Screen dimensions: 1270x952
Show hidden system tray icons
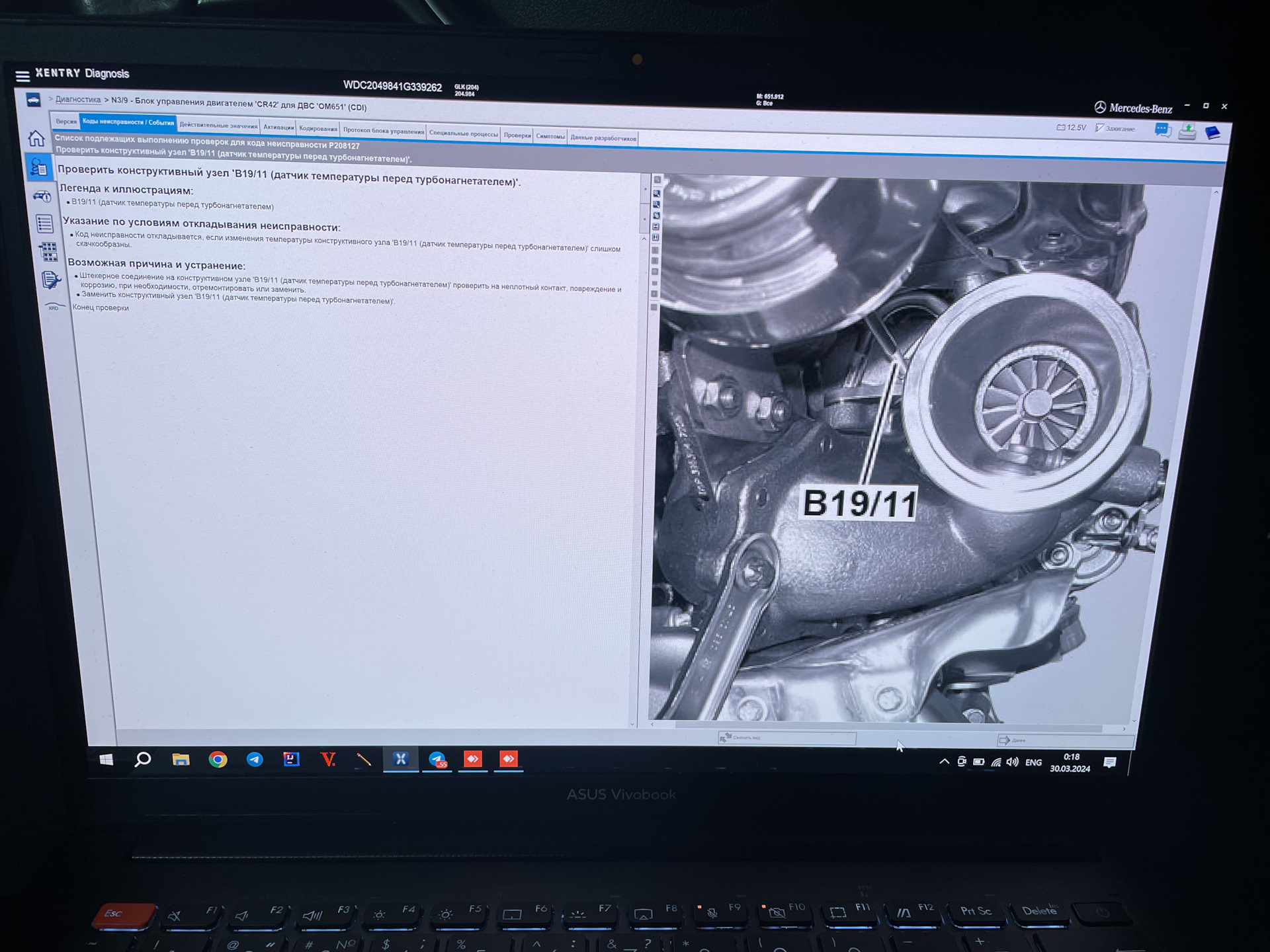click(x=944, y=762)
